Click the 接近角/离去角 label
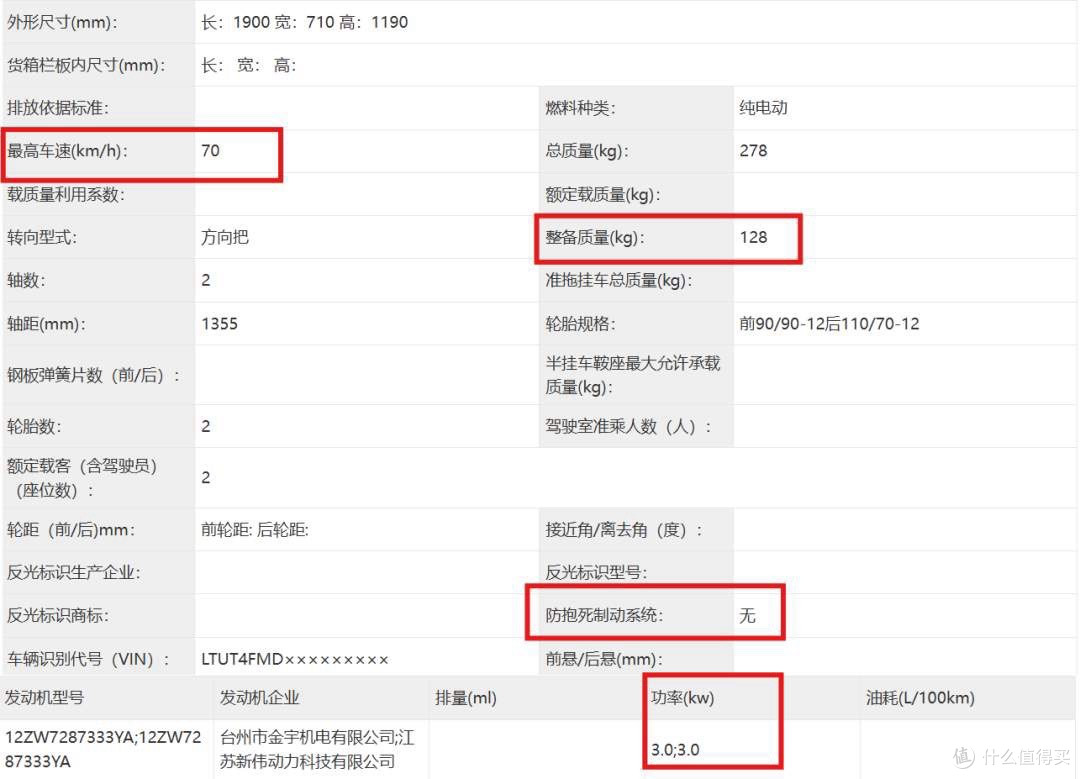 pos(624,530)
